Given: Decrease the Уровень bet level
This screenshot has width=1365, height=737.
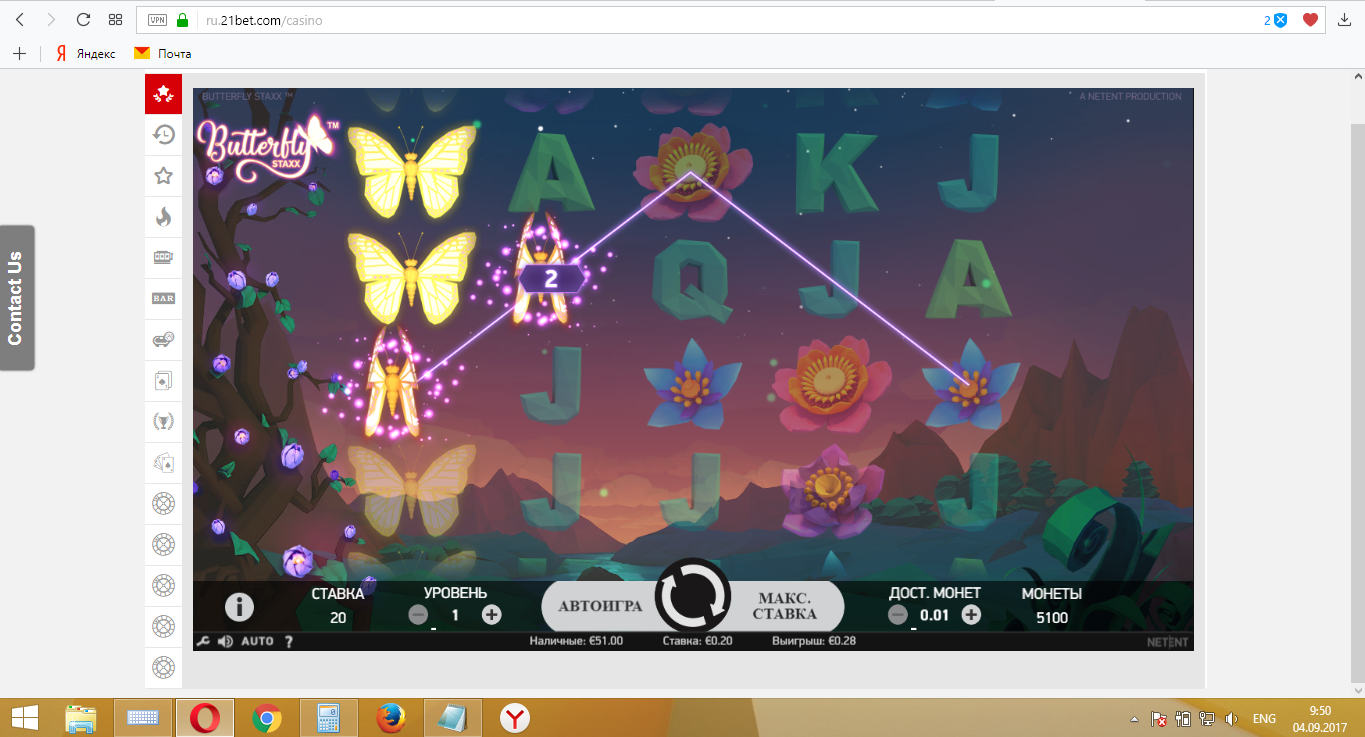Looking at the screenshot, I should (x=419, y=615).
